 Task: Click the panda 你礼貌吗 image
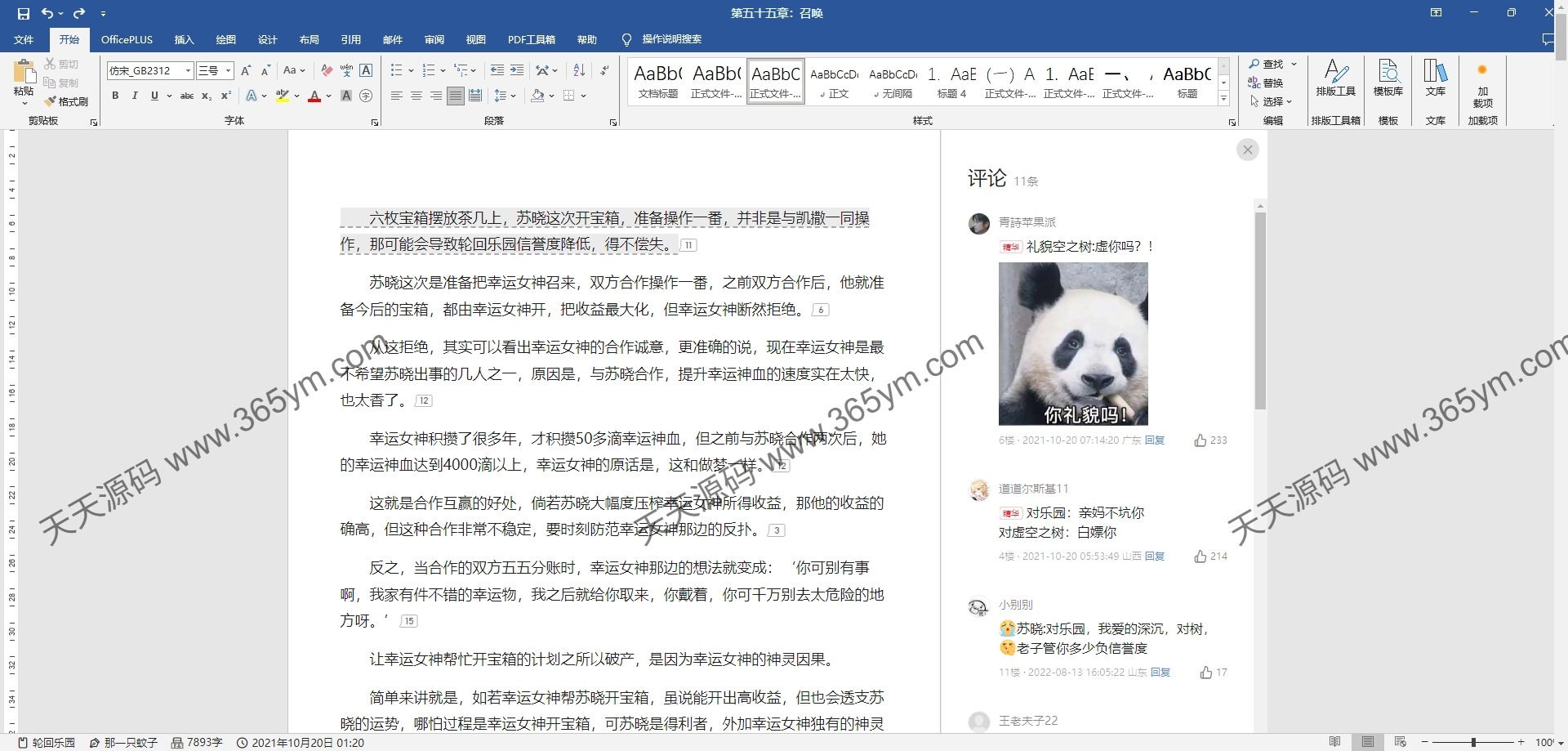pyautogui.click(x=1073, y=343)
